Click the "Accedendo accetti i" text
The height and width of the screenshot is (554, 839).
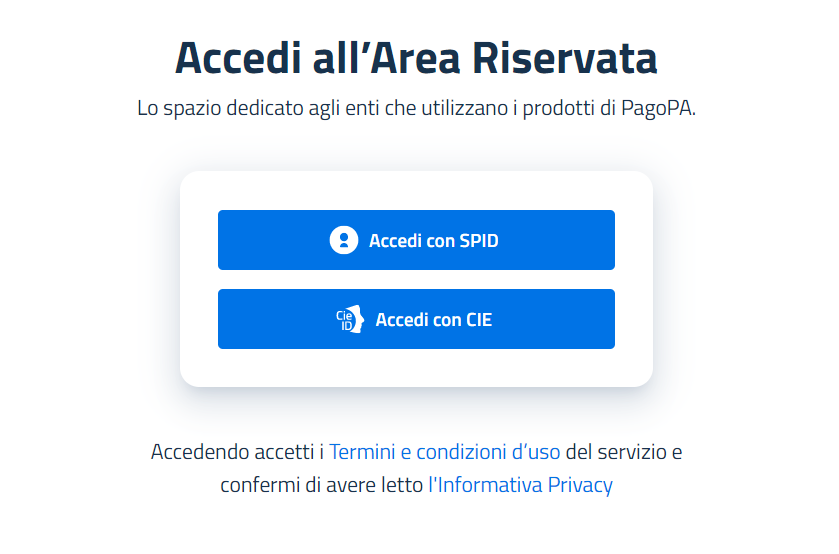point(238,452)
